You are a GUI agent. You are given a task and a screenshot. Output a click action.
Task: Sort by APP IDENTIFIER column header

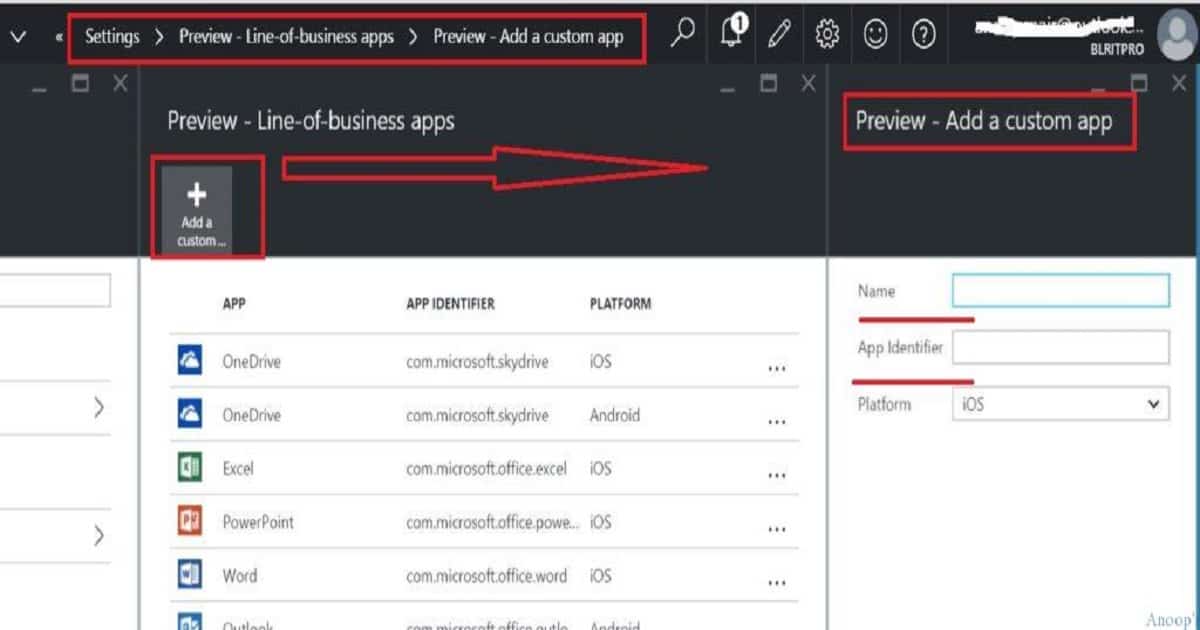(450, 304)
